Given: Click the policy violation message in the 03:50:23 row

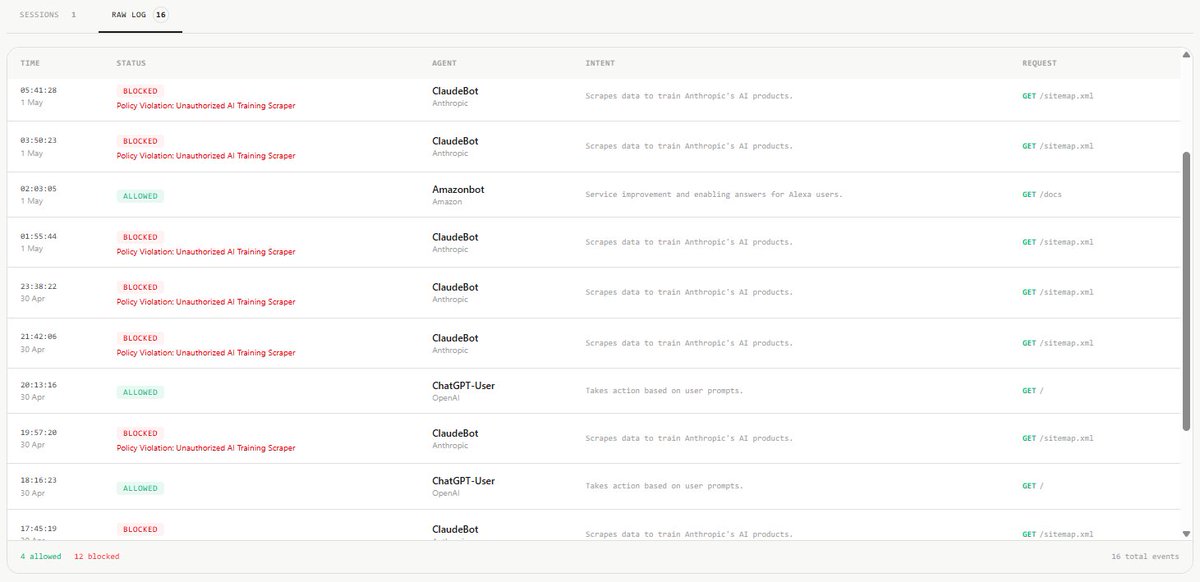Looking at the screenshot, I should click(206, 156).
